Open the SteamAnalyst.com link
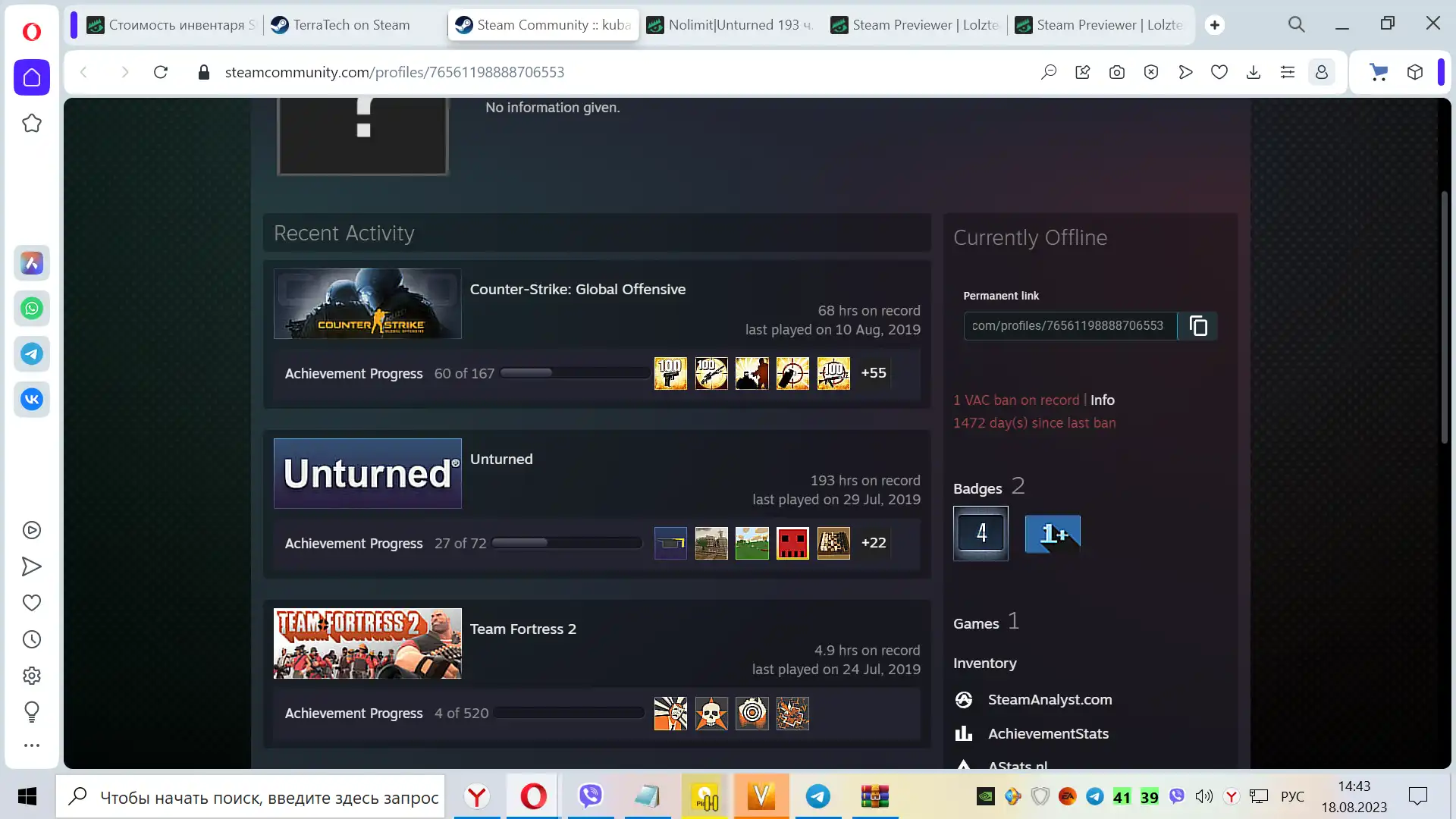Image resolution: width=1456 pixels, height=819 pixels. [x=1050, y=700]
